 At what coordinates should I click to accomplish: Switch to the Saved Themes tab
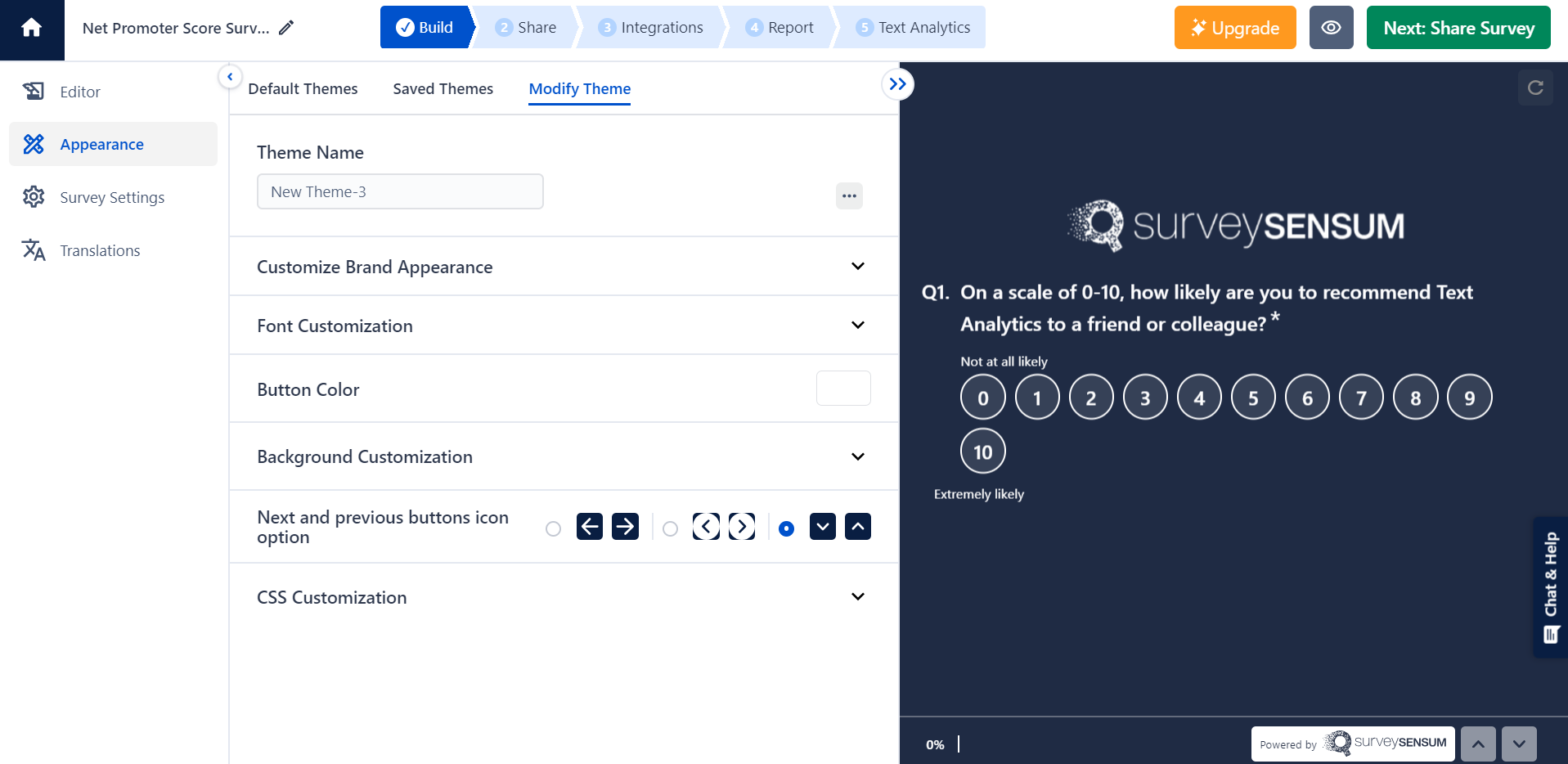(443, 88)
